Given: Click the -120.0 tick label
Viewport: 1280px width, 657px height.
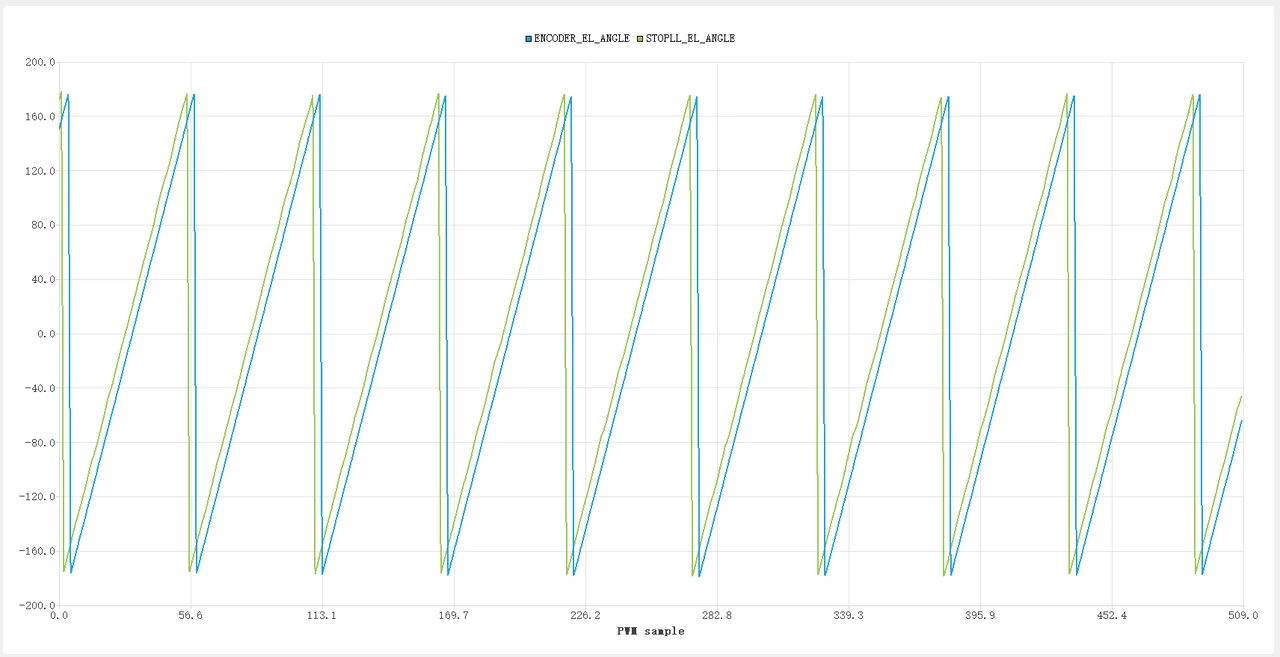Looking at the screenshot, I should (x=38, y=497).
